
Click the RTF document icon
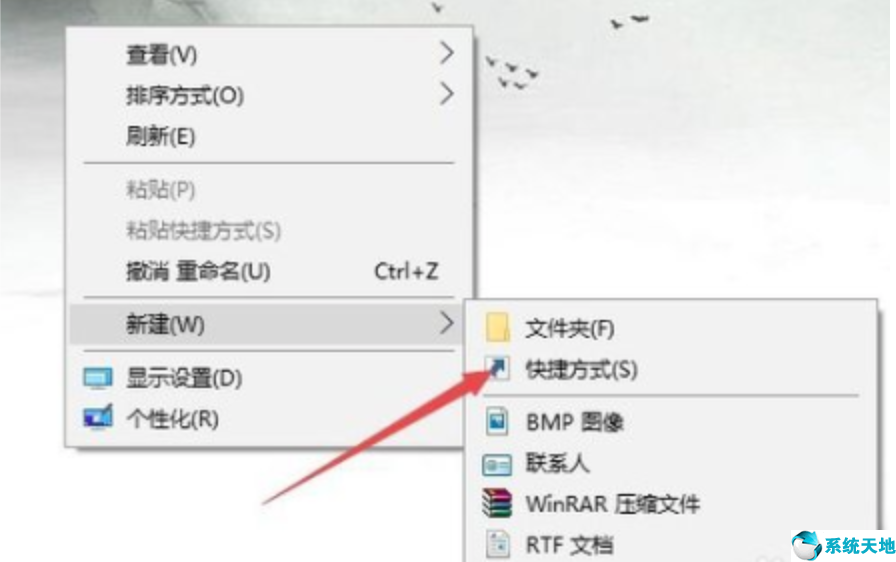497,543
